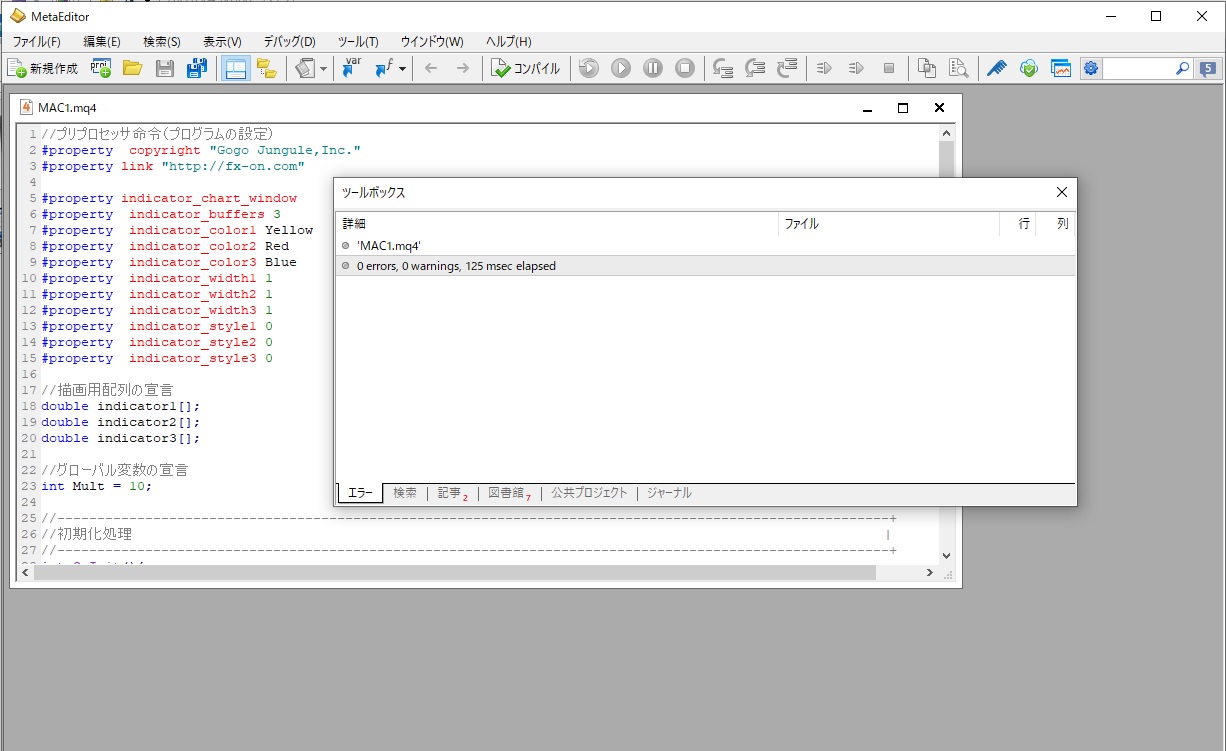
Task: Click the code editor horizontal scrollbar
Action: [x=456, y=573]
